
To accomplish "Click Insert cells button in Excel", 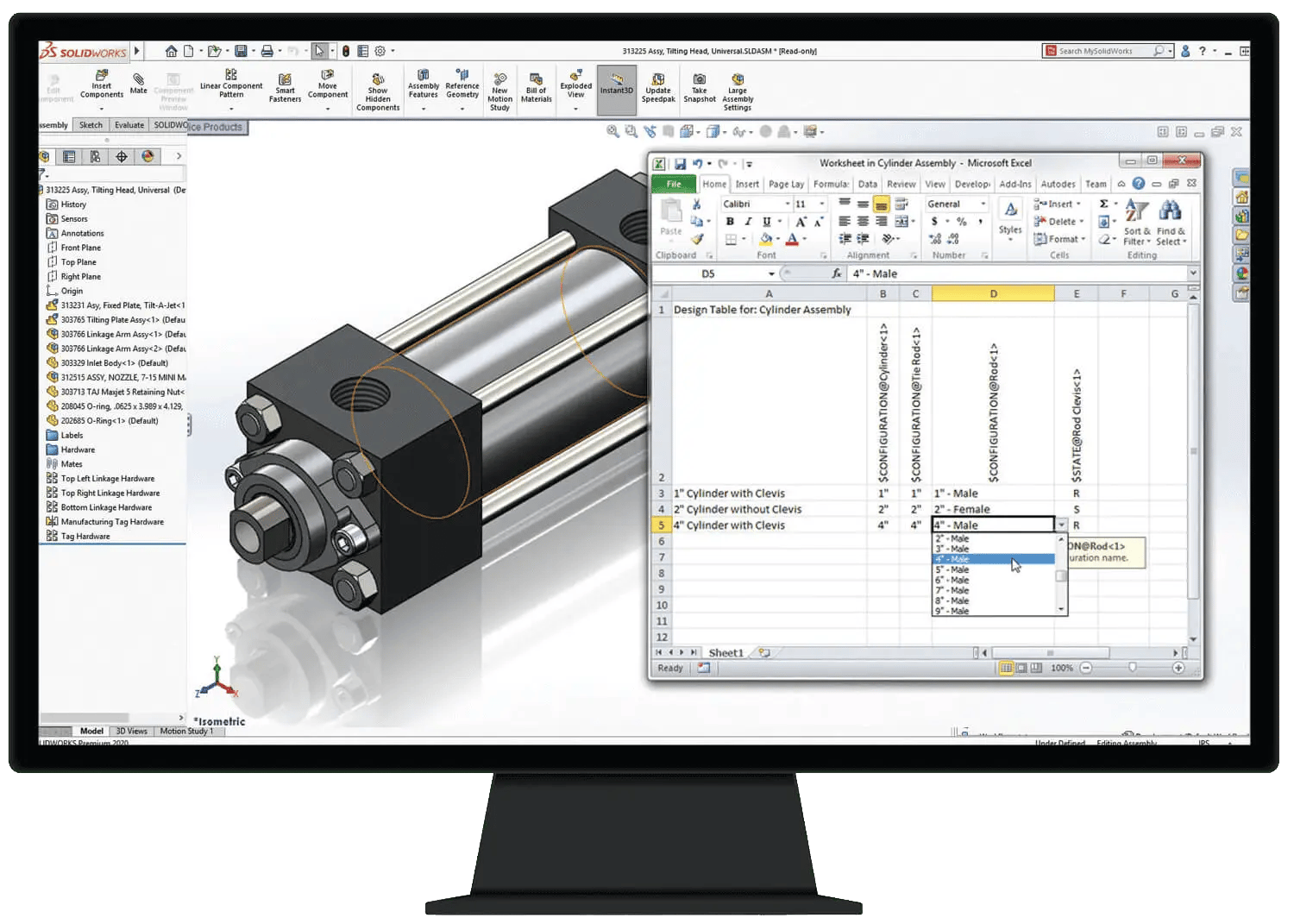I will pyautogui.click(x=1058, y=204).
